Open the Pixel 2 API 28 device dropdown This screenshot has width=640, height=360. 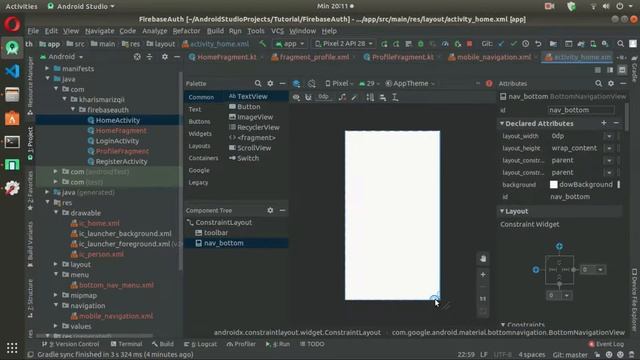(x=344, y=44)
